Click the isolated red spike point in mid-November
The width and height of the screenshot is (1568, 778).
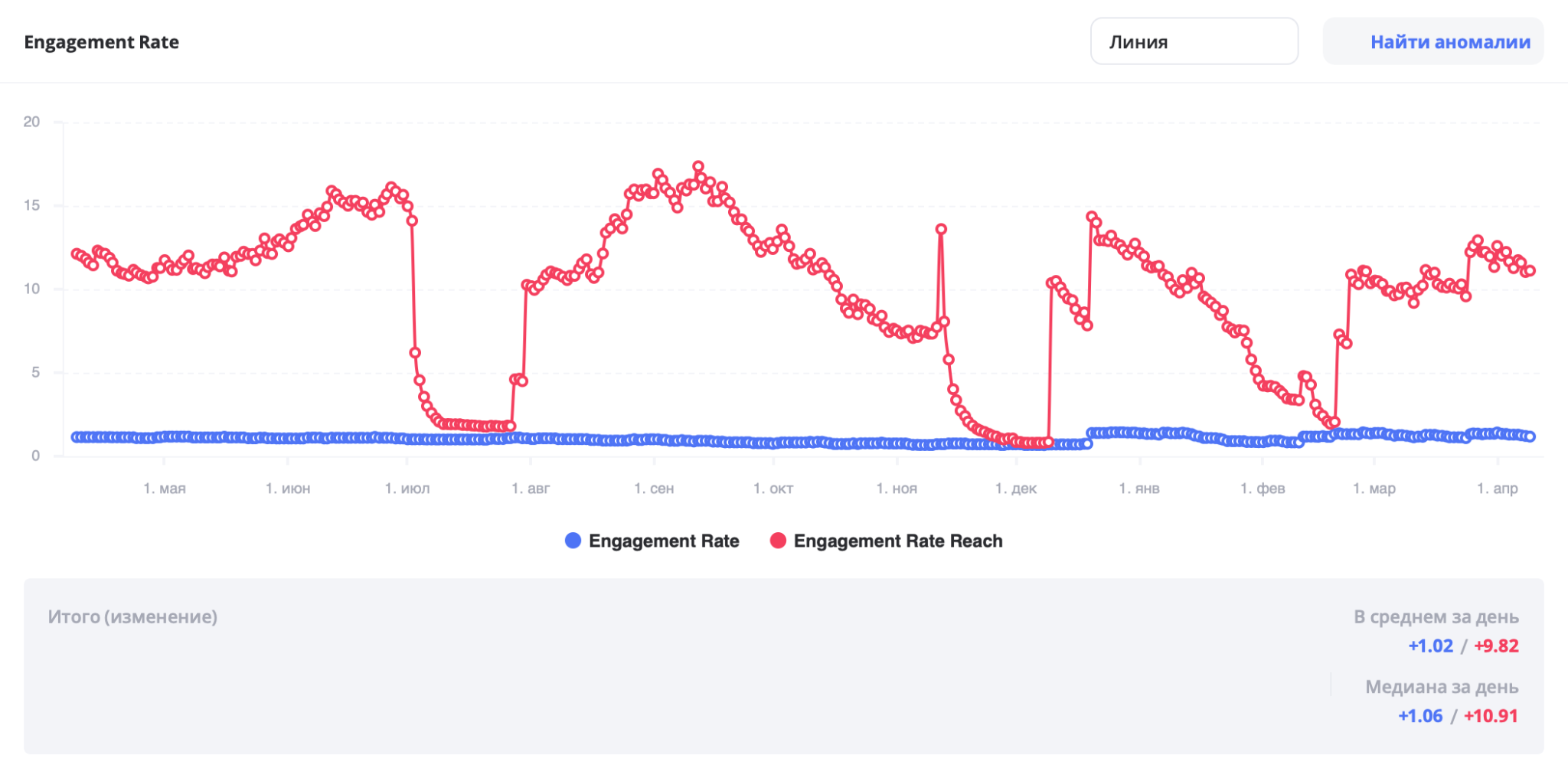(x=941, y=229)
